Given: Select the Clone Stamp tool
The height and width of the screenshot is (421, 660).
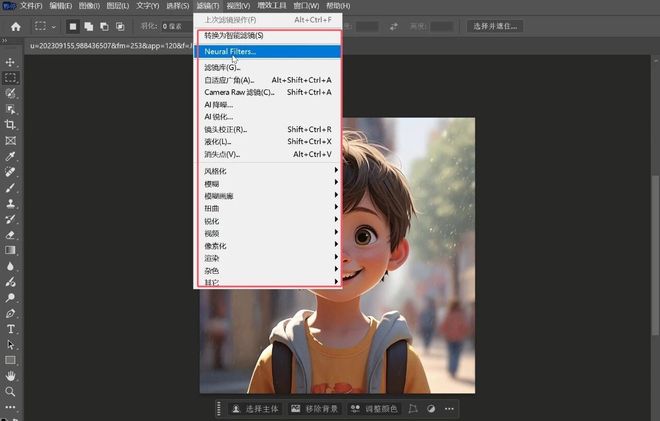Looking at the screenshot, I should [10, 203].
